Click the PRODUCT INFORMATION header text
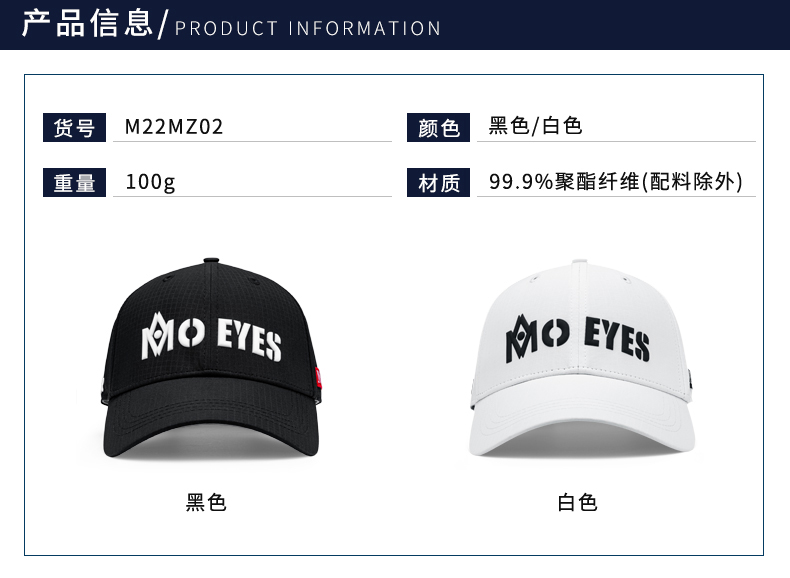The width and height of the screenshot is (790, 578). (308, 28)
